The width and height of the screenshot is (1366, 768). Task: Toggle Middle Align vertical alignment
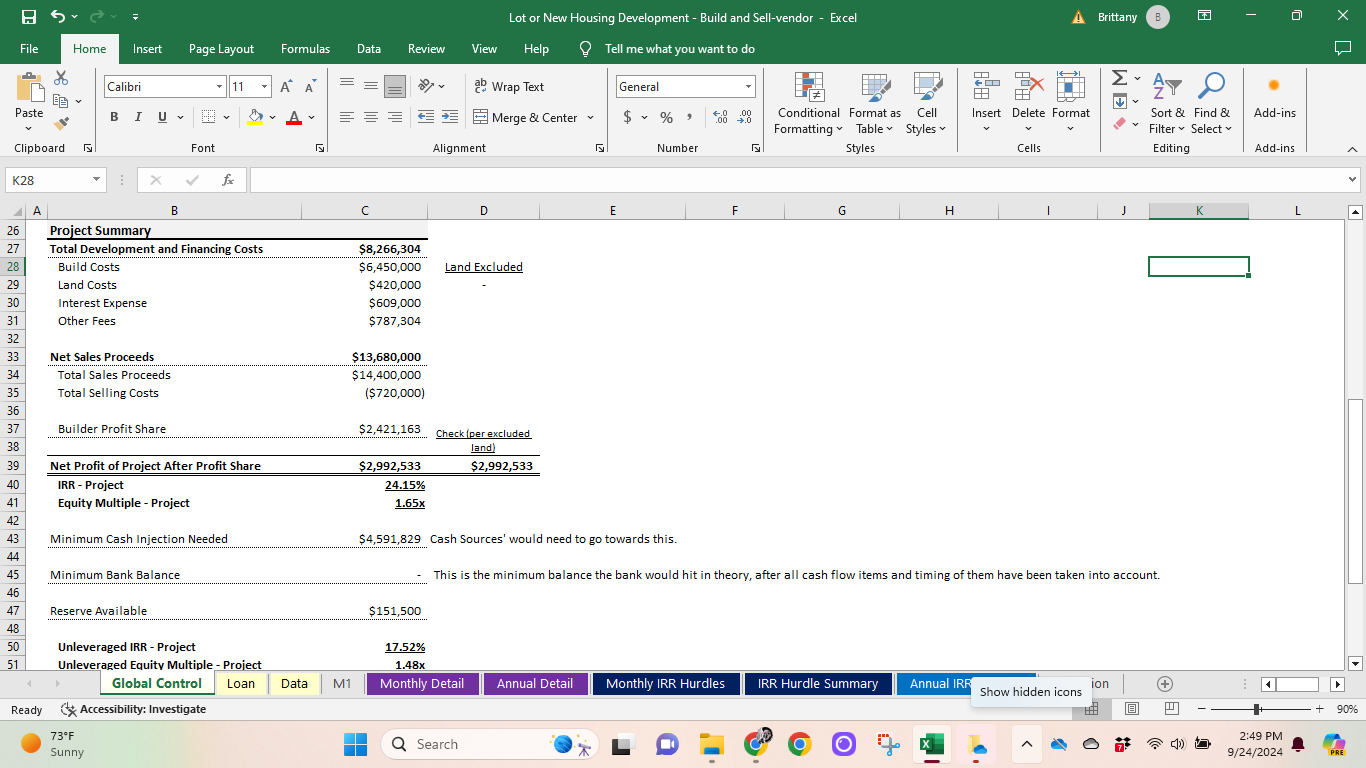(x=370, y=87)
